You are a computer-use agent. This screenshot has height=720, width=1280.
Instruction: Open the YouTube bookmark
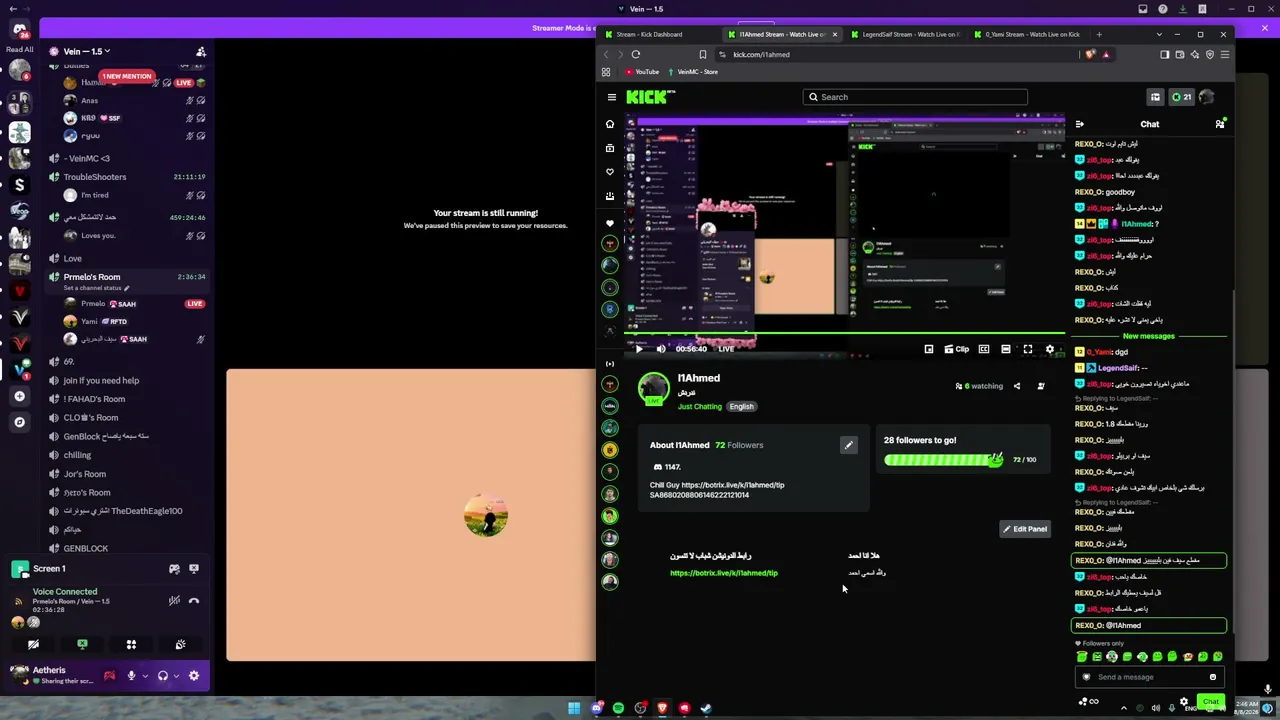[642, 72]
